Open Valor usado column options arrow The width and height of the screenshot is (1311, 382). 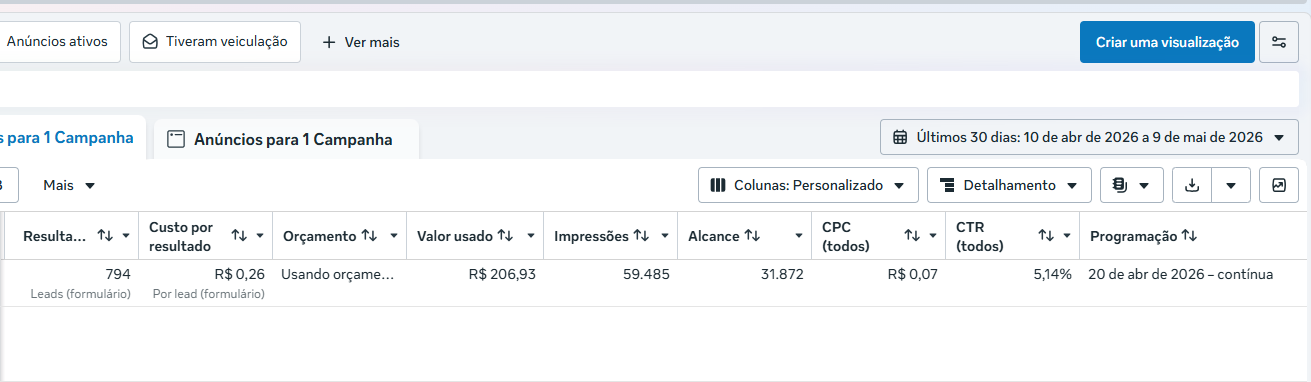coord(530,237)
